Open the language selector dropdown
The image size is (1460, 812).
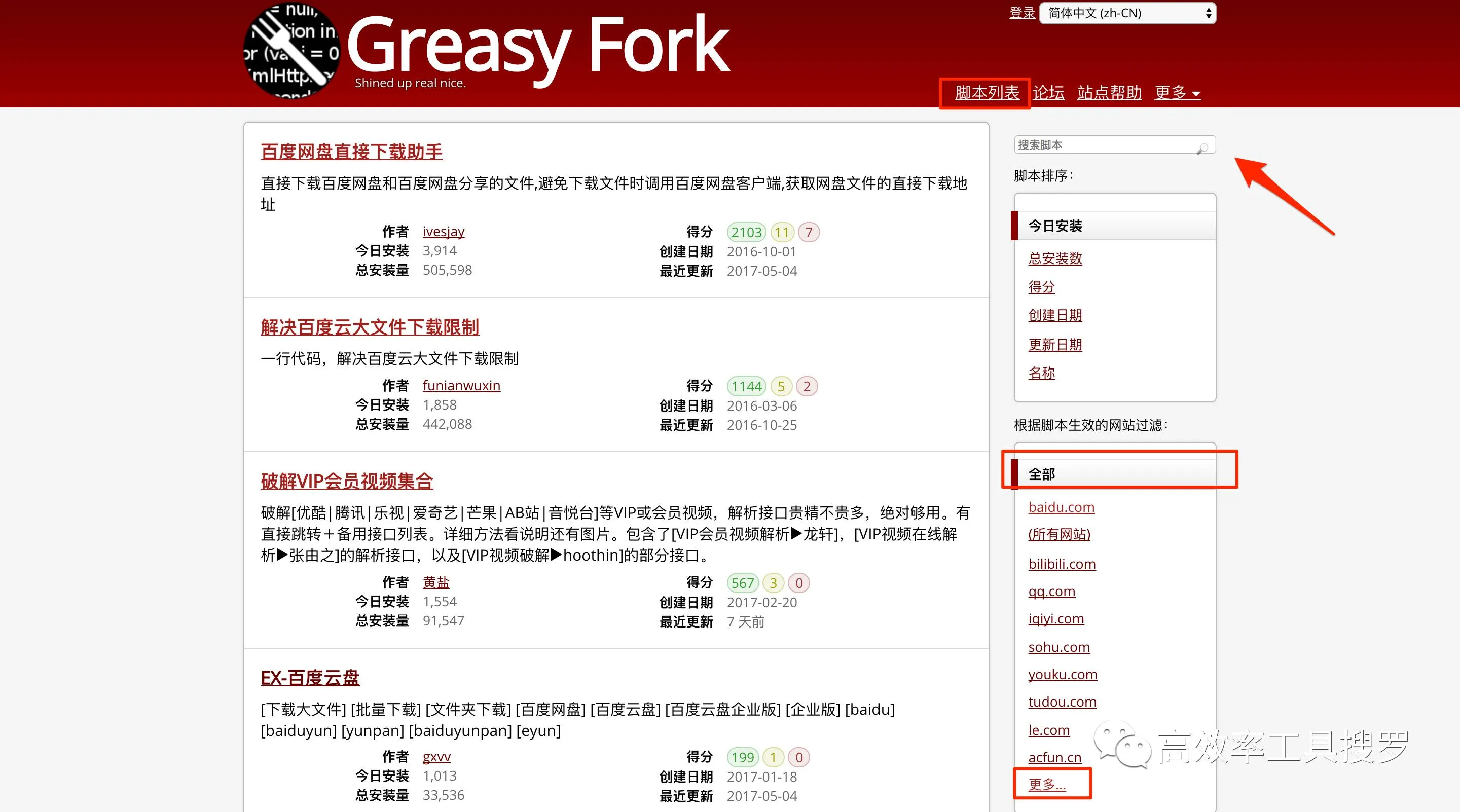tap(1127, 13)
